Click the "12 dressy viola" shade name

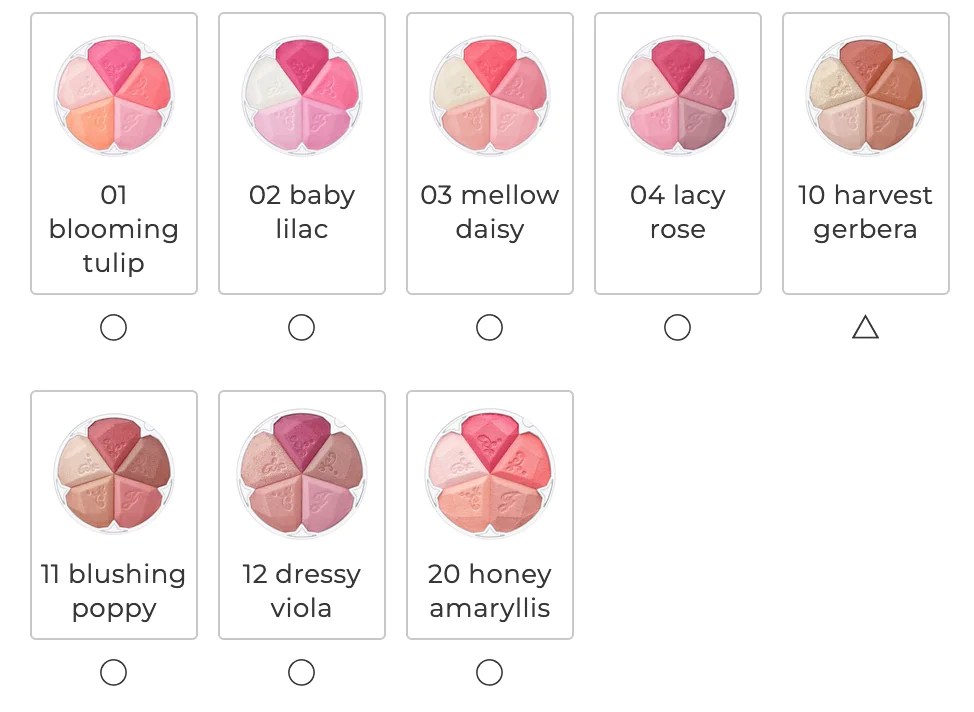click(x=301, y=591)
